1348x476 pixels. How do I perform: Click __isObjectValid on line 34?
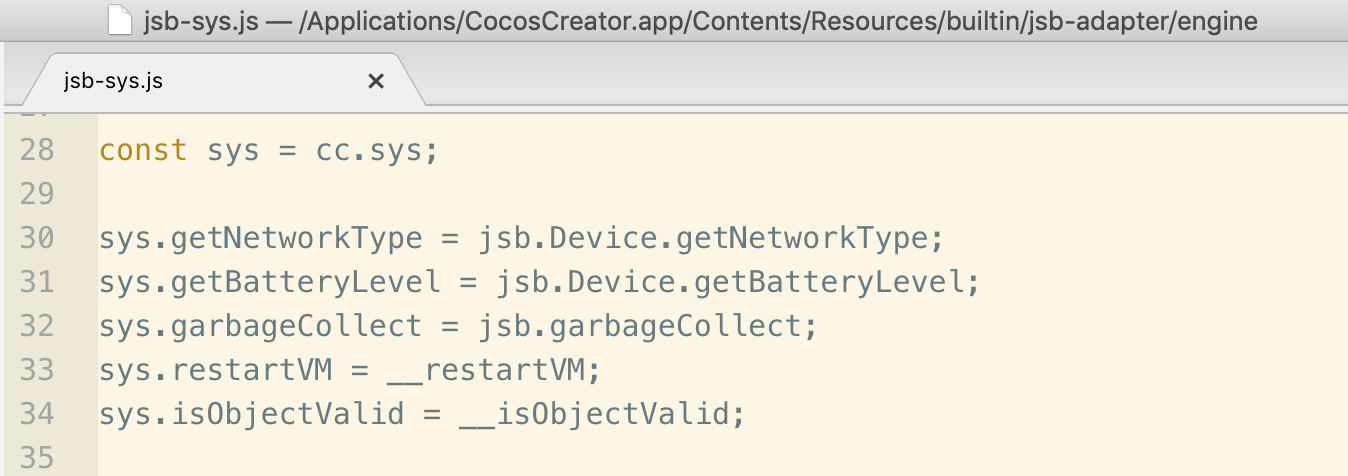(600, 414)
